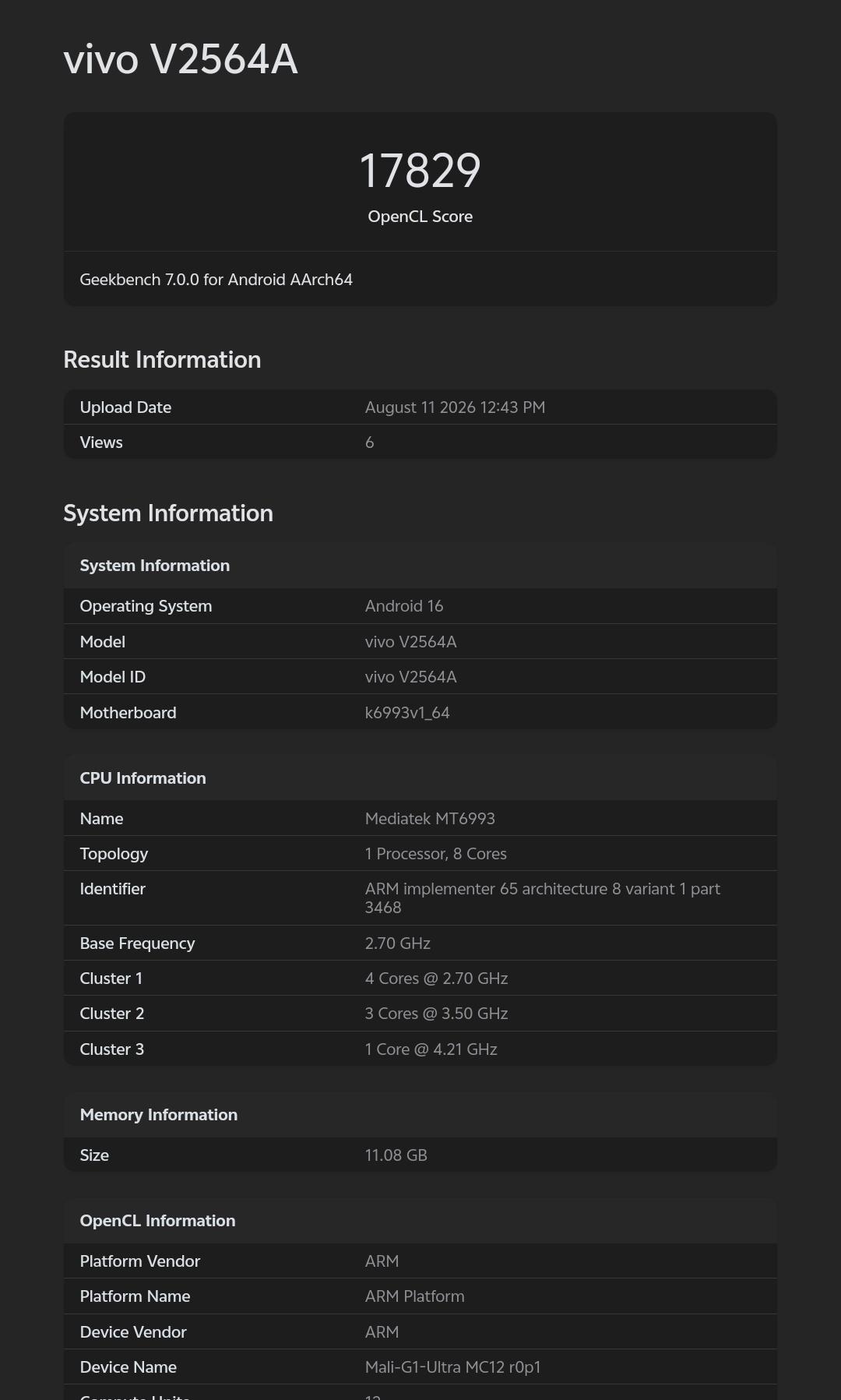Select Mali-G1-Ultra MC12 r0p1 device name

pyautogui.click(x=452, y=1367)
